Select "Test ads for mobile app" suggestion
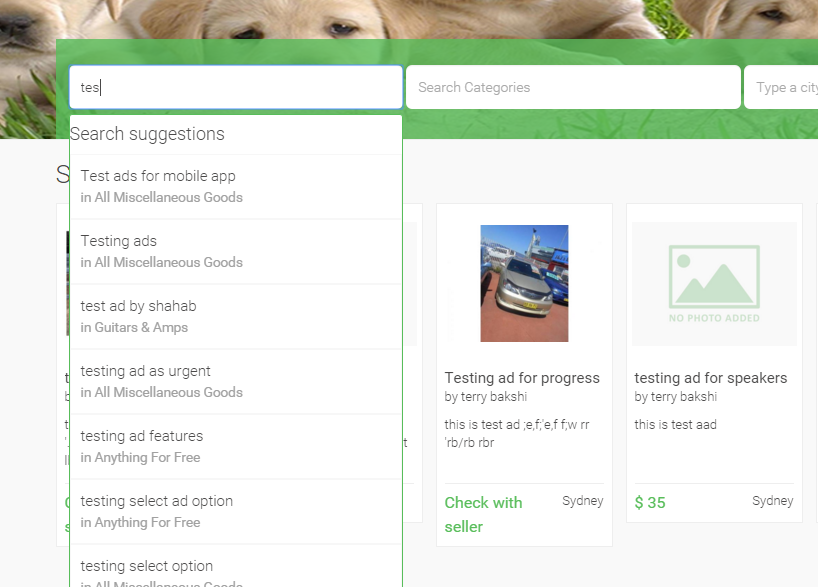This screenshot has height=587, width=818. 158,176
